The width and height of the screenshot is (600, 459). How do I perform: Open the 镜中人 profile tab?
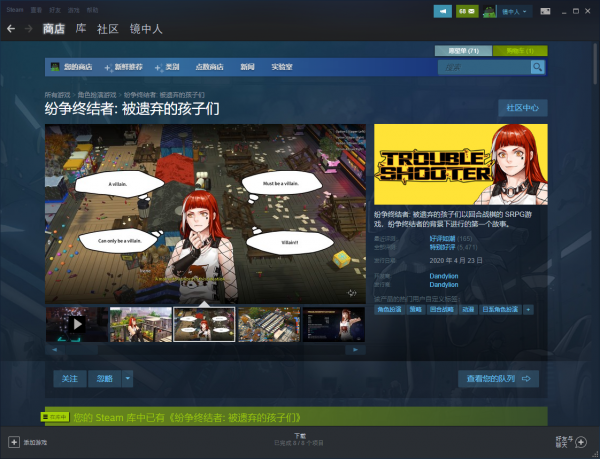[x=146, y=29]
